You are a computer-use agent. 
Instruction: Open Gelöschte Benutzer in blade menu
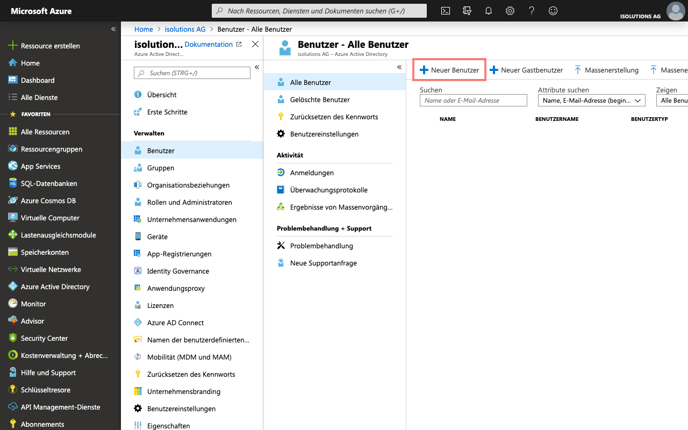click(x=320, y=99)
